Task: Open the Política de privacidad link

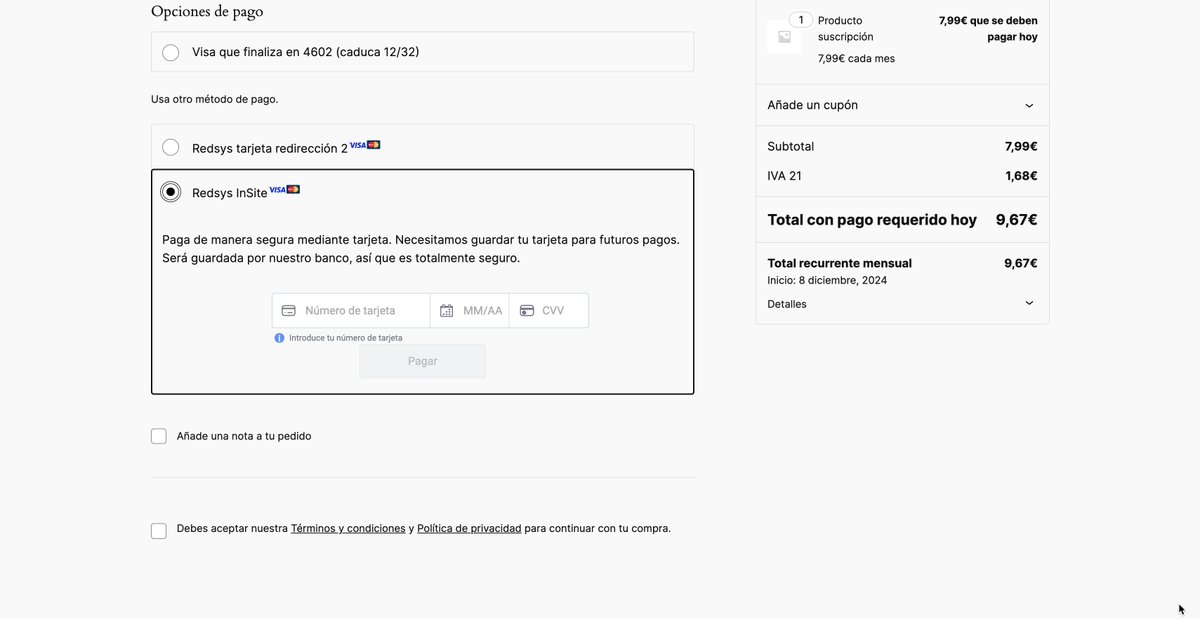Action: click(x=468, y=527)
